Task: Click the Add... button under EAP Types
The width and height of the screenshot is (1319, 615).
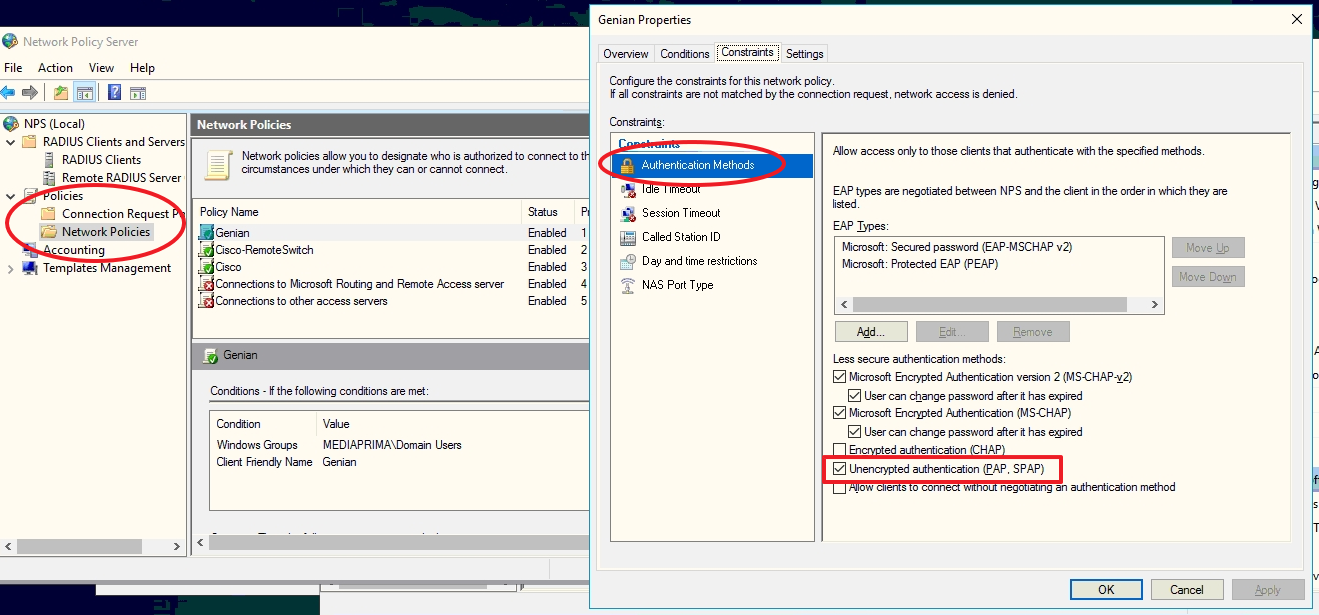Action: (871, 332)
